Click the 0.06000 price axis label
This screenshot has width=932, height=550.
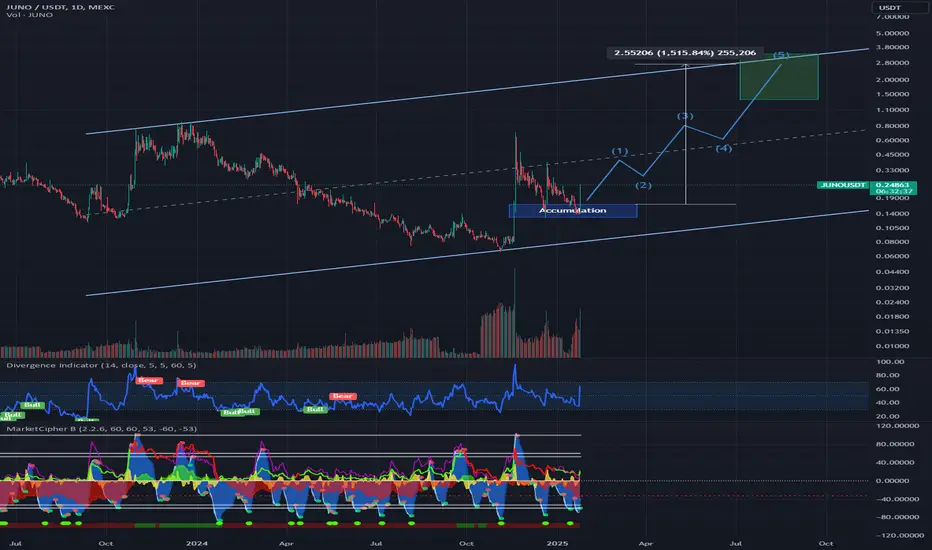(892, 256)
